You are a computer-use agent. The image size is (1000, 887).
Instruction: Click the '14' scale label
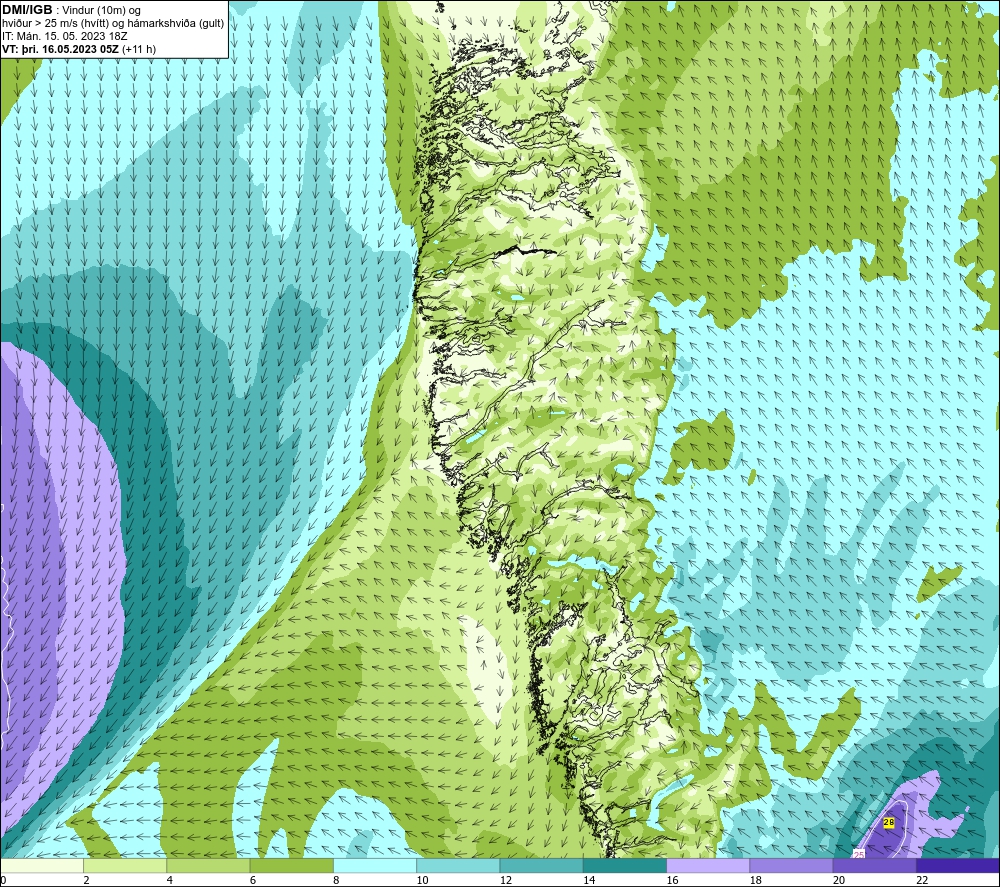tap(589, 880)
